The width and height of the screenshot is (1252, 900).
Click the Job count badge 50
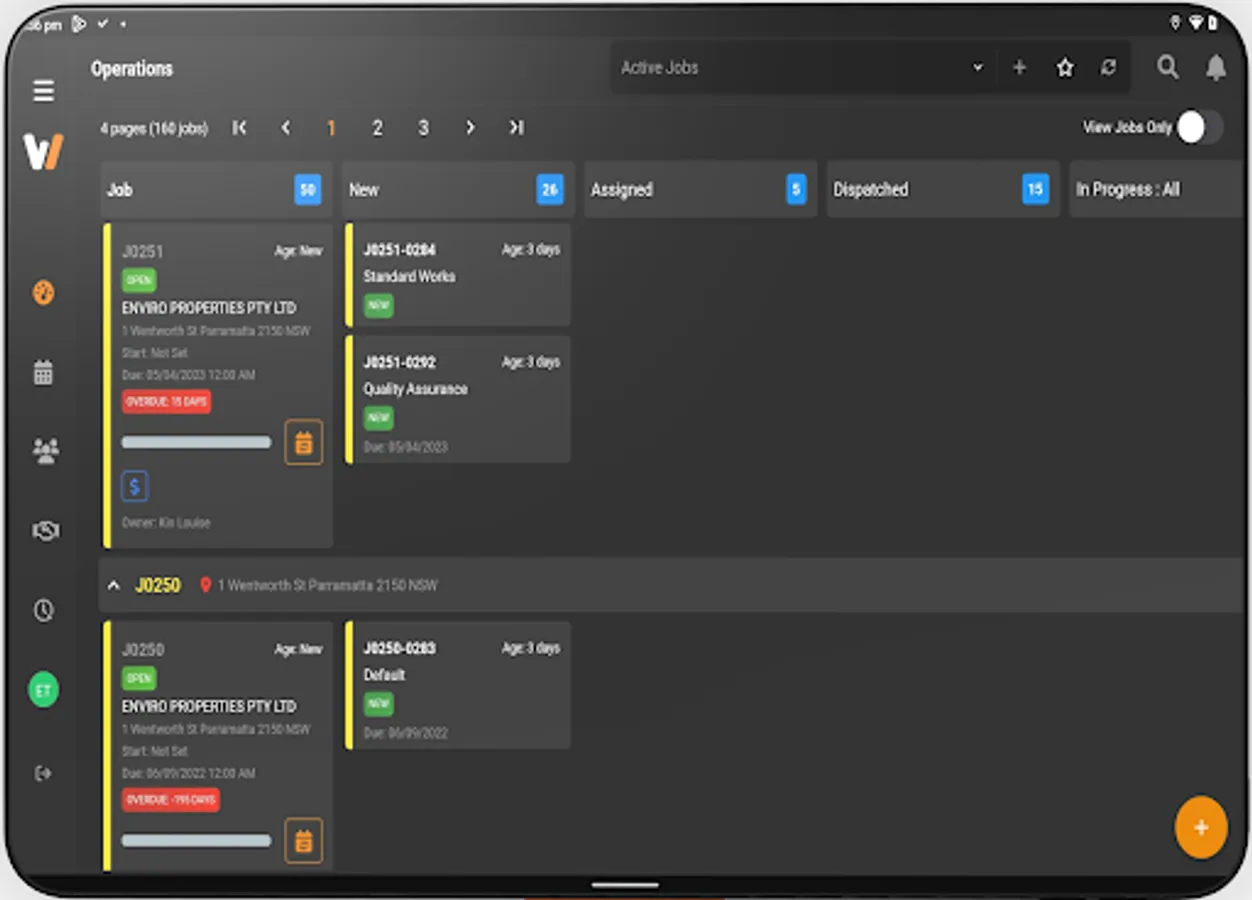click(x=308, y=189)
